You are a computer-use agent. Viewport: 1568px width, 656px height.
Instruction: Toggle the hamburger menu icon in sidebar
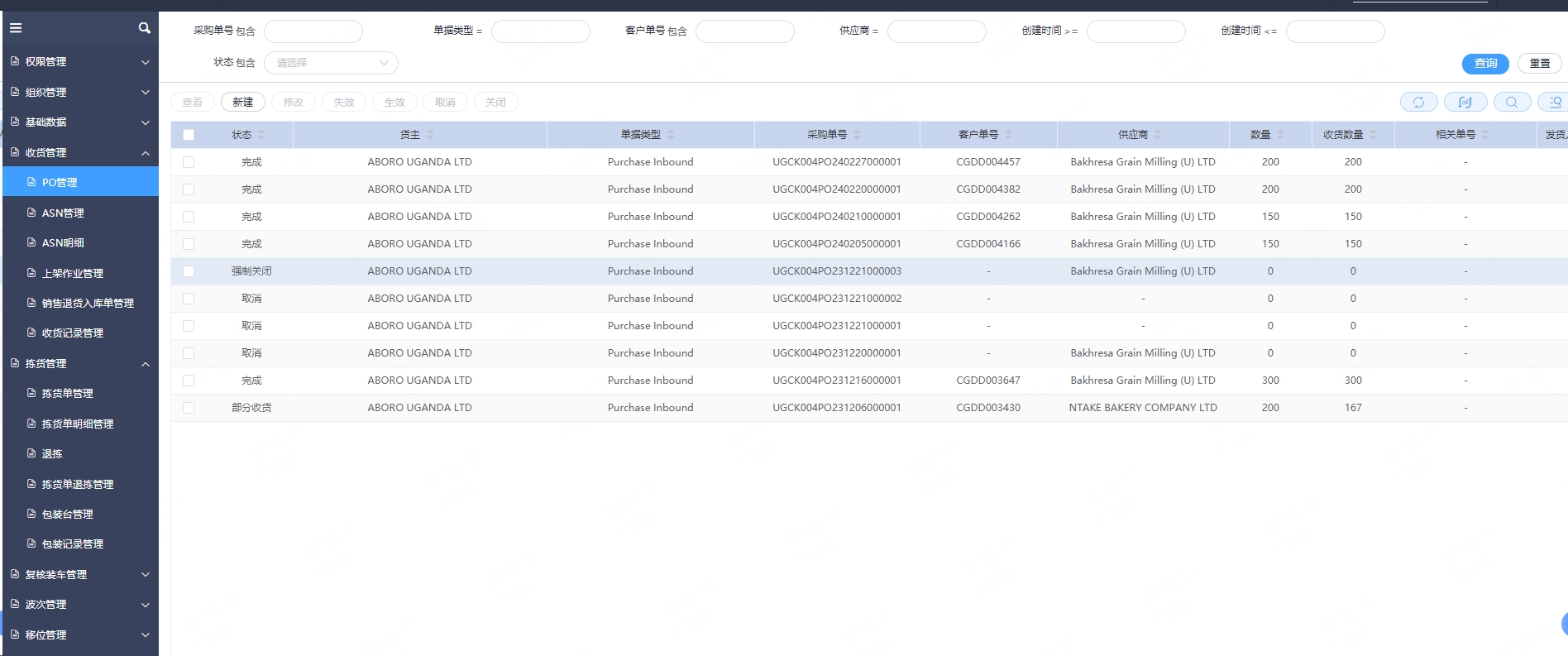16,28
